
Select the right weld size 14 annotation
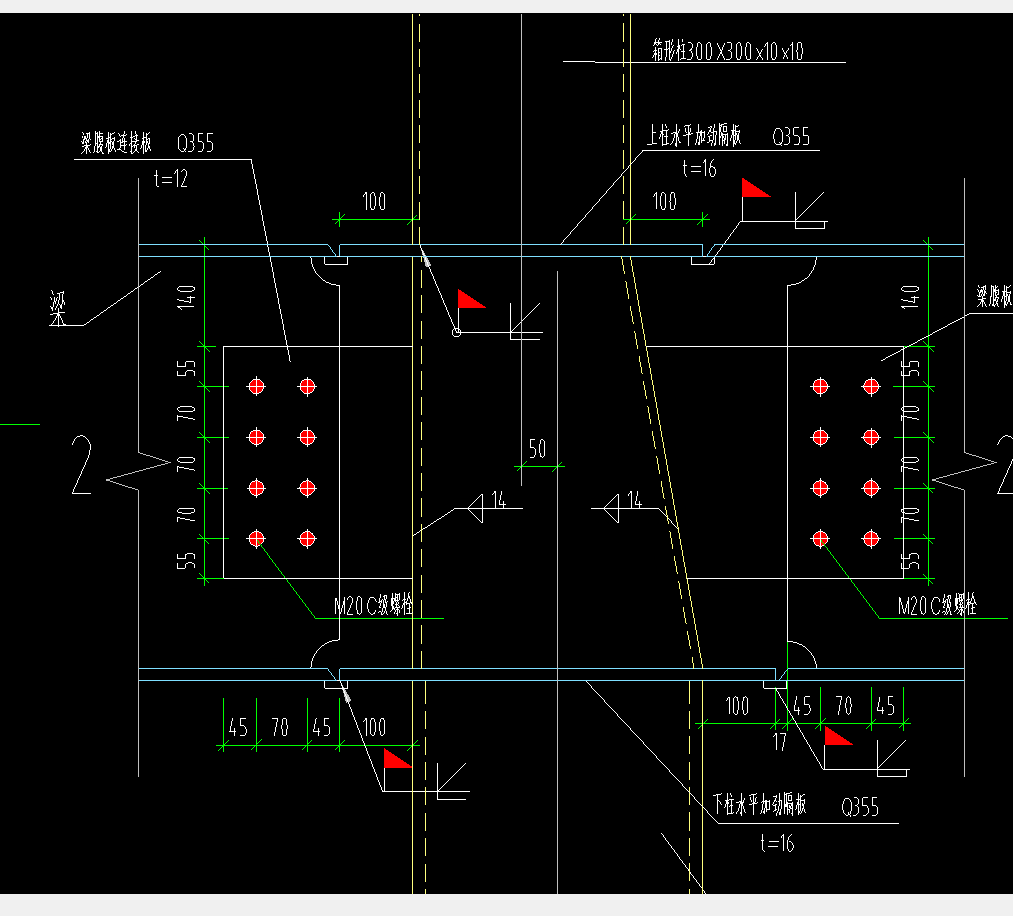(634, 499)
